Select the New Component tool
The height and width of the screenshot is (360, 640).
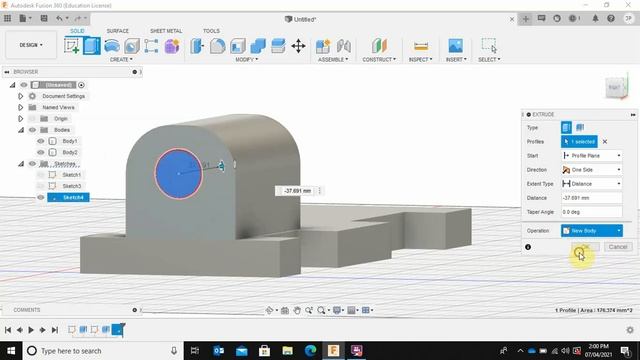[x=323, y=46]
